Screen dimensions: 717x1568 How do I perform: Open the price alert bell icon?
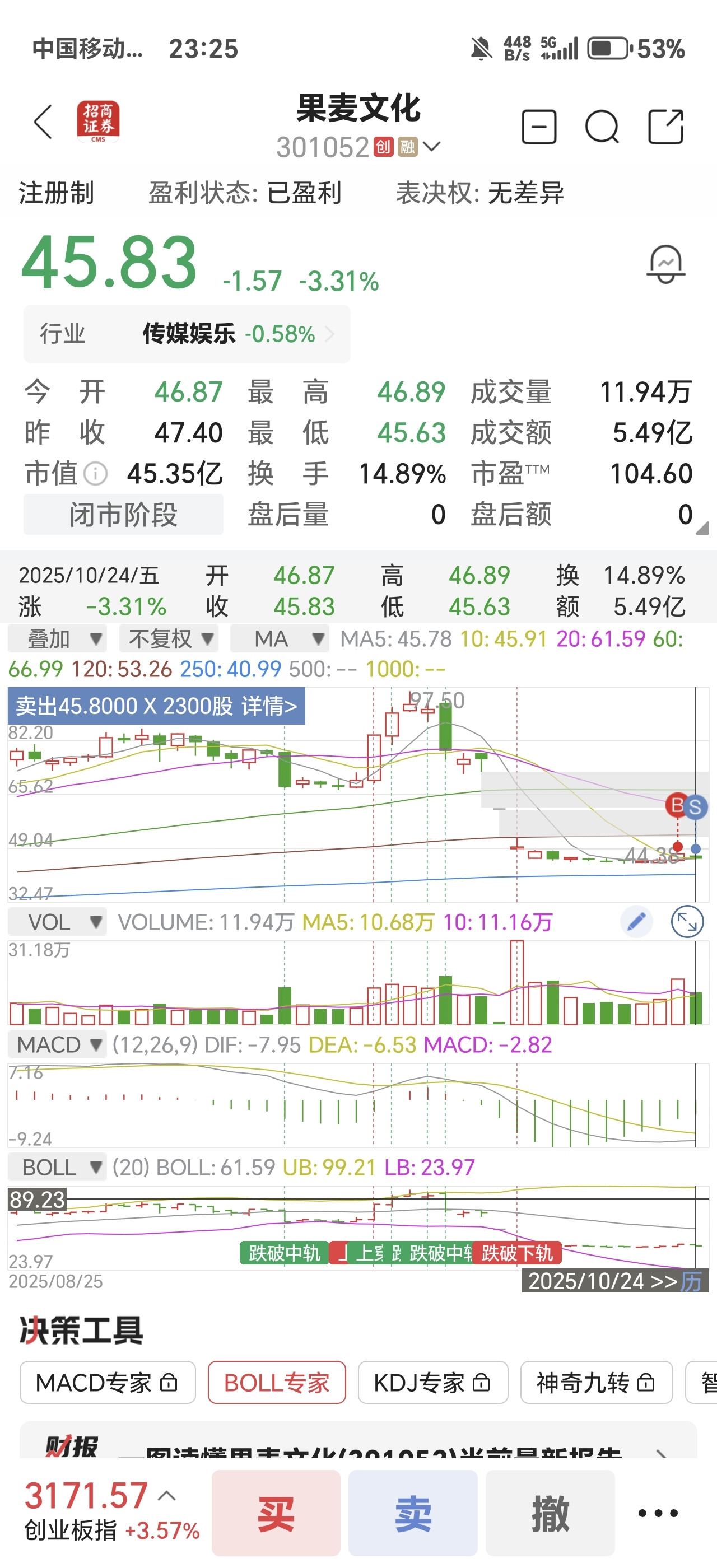(666, 264)
